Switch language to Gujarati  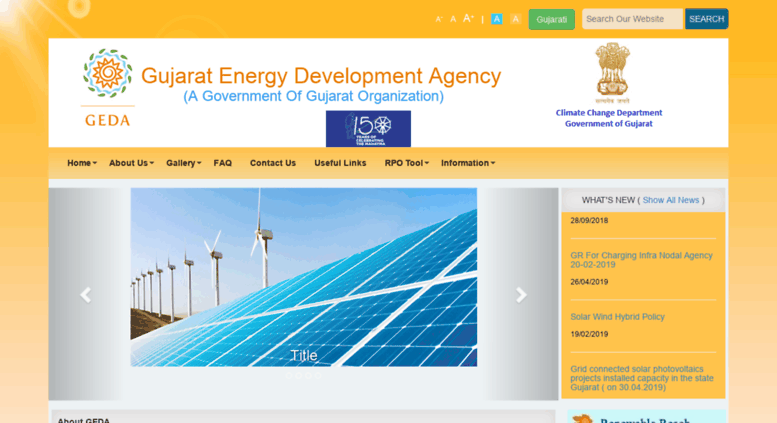click(552, 19)
